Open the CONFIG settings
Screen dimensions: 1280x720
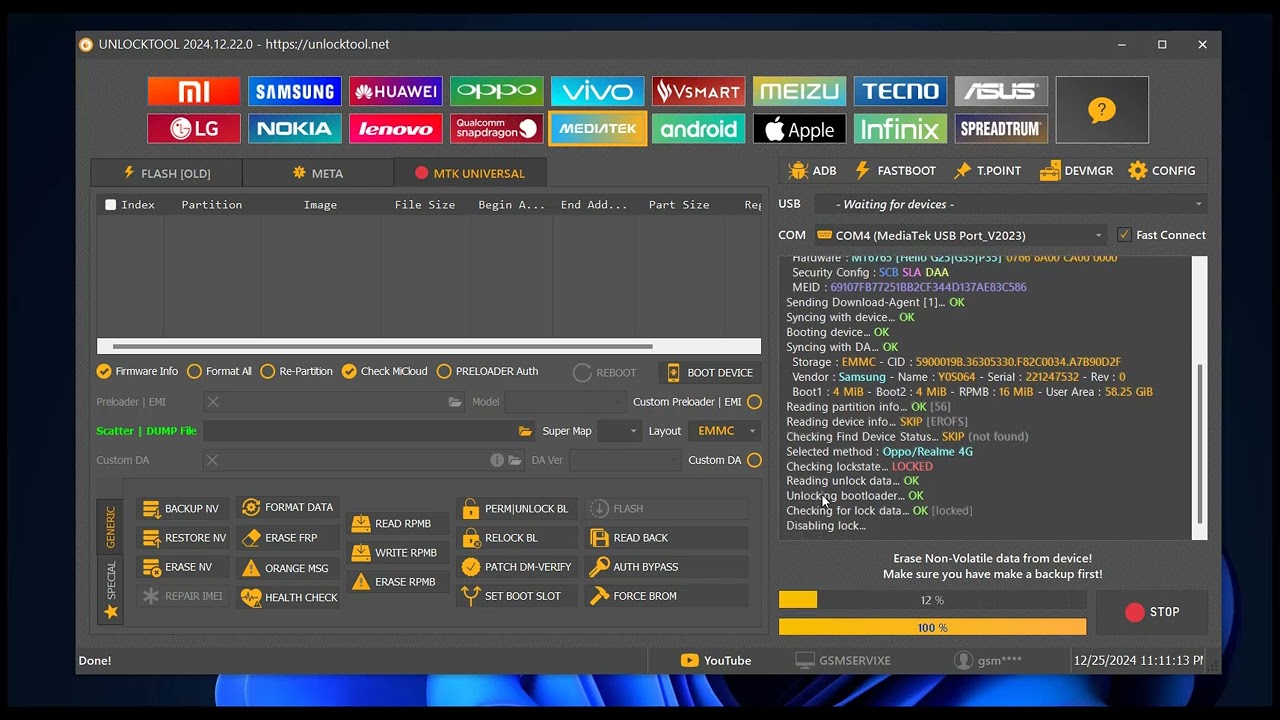(1162, 171)
